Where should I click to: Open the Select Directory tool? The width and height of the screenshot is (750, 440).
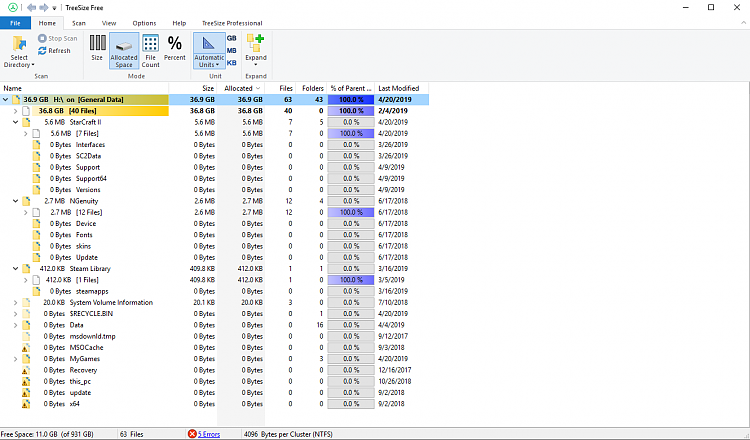(x=19, y=51)
